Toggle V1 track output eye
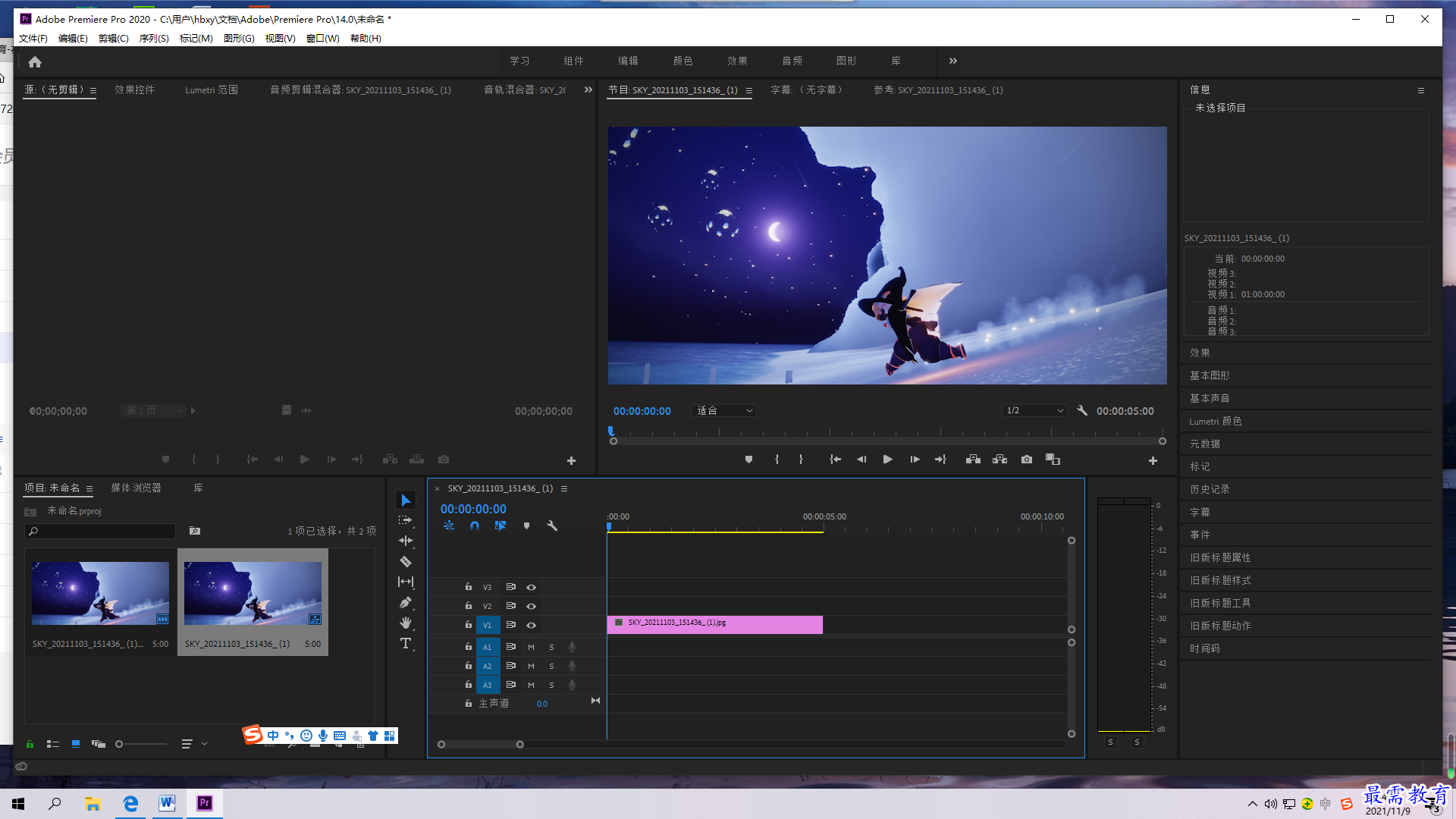 click(x=531, y=625)
